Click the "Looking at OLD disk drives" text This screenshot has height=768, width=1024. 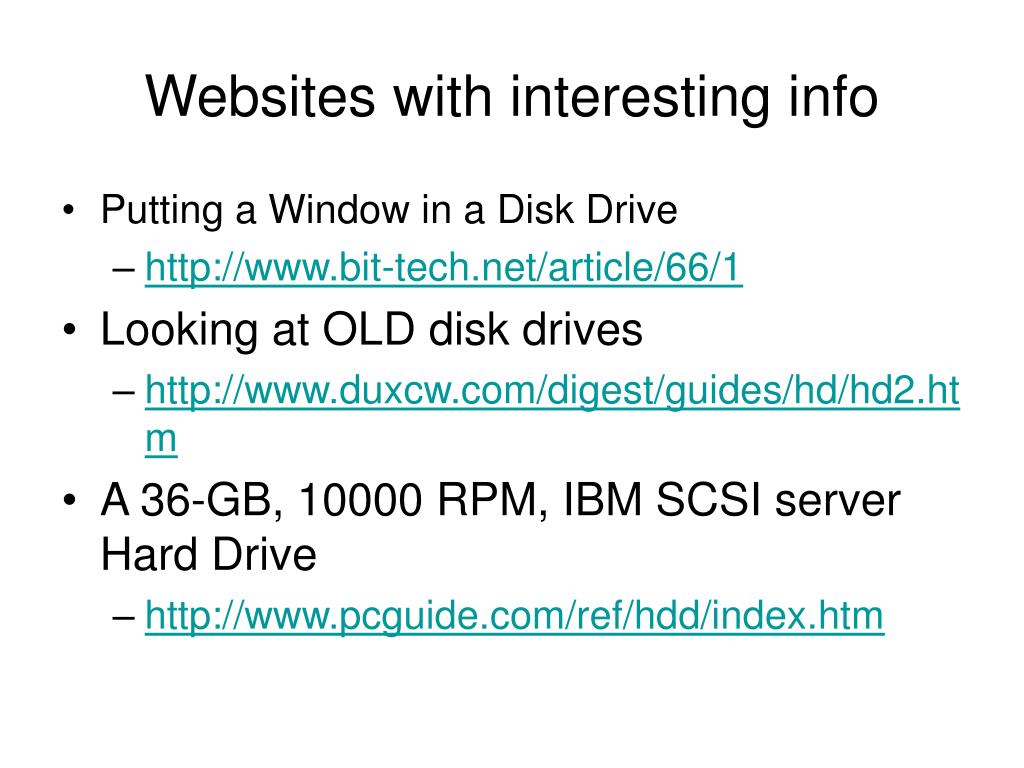(372, 329)
